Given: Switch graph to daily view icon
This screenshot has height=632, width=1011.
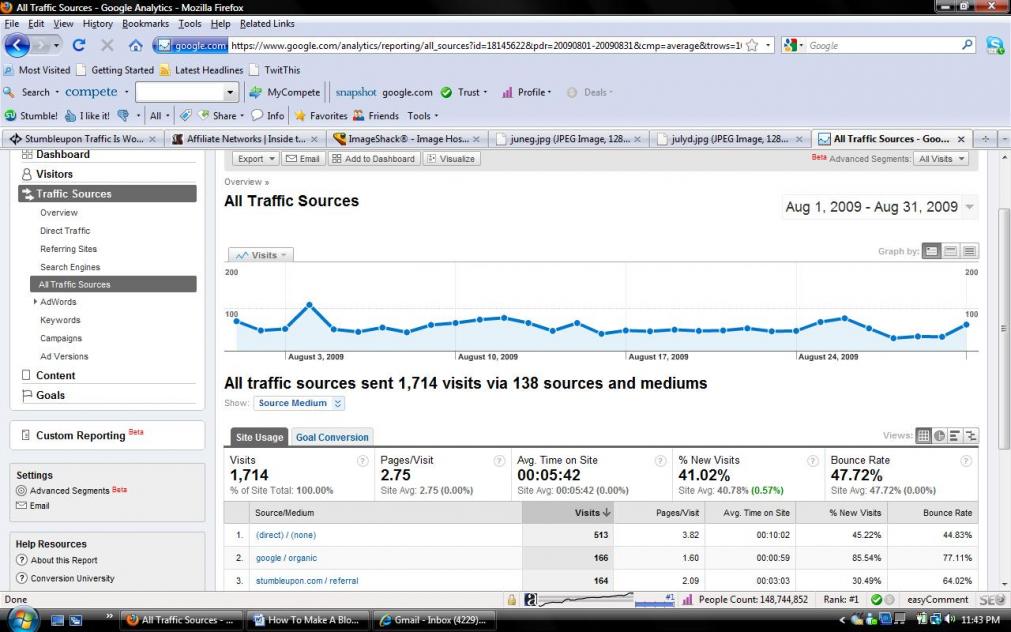Looking at the screenshot, I should coord(931,251).
